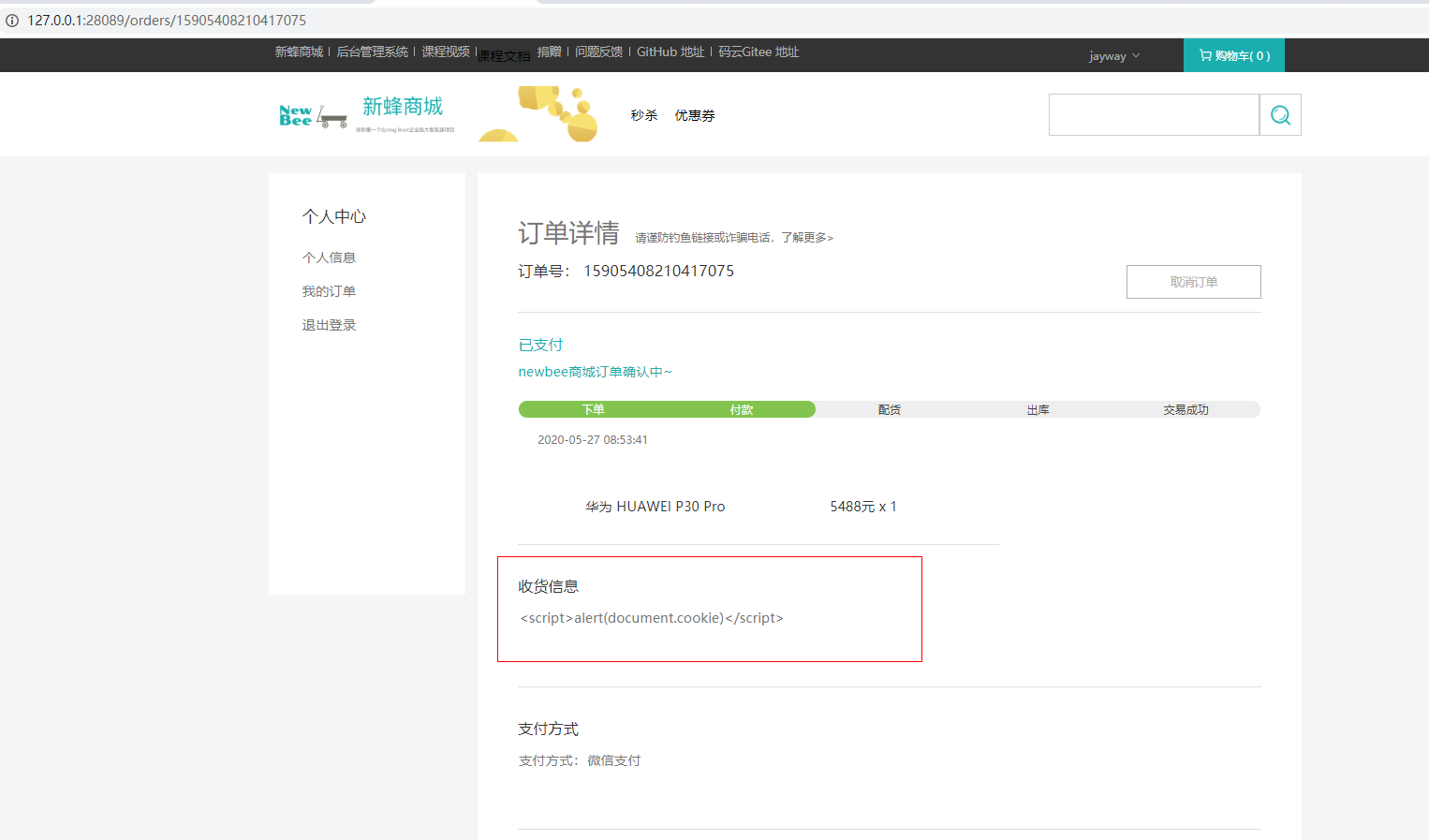Click the 已支付 status text
Viewport: 1429px width, 840px height.
[x=540, y=345]
